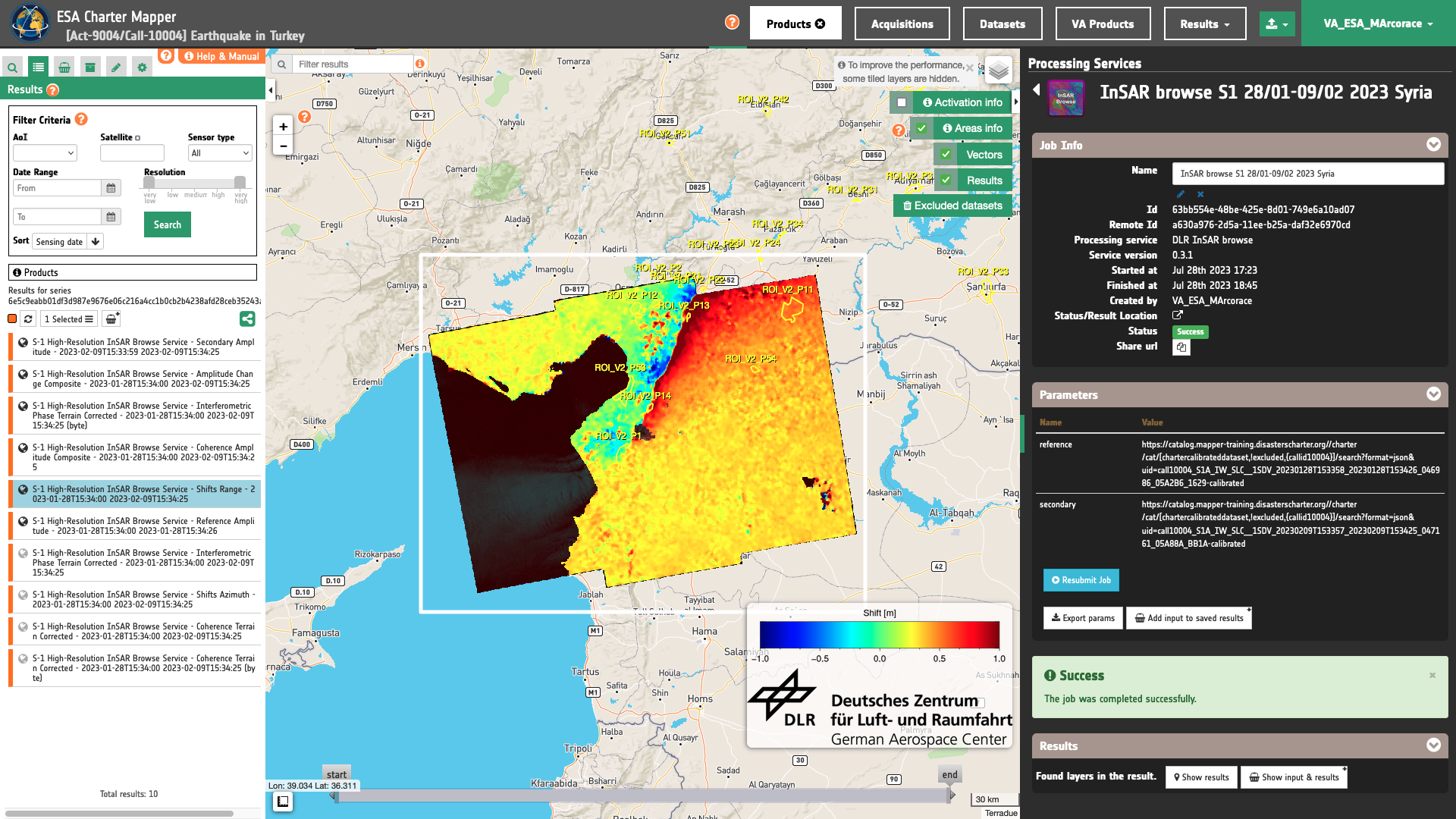The image size is (1456, 819).
Task: Reverse sort order with the arrow button
Action: pos(96,242)
